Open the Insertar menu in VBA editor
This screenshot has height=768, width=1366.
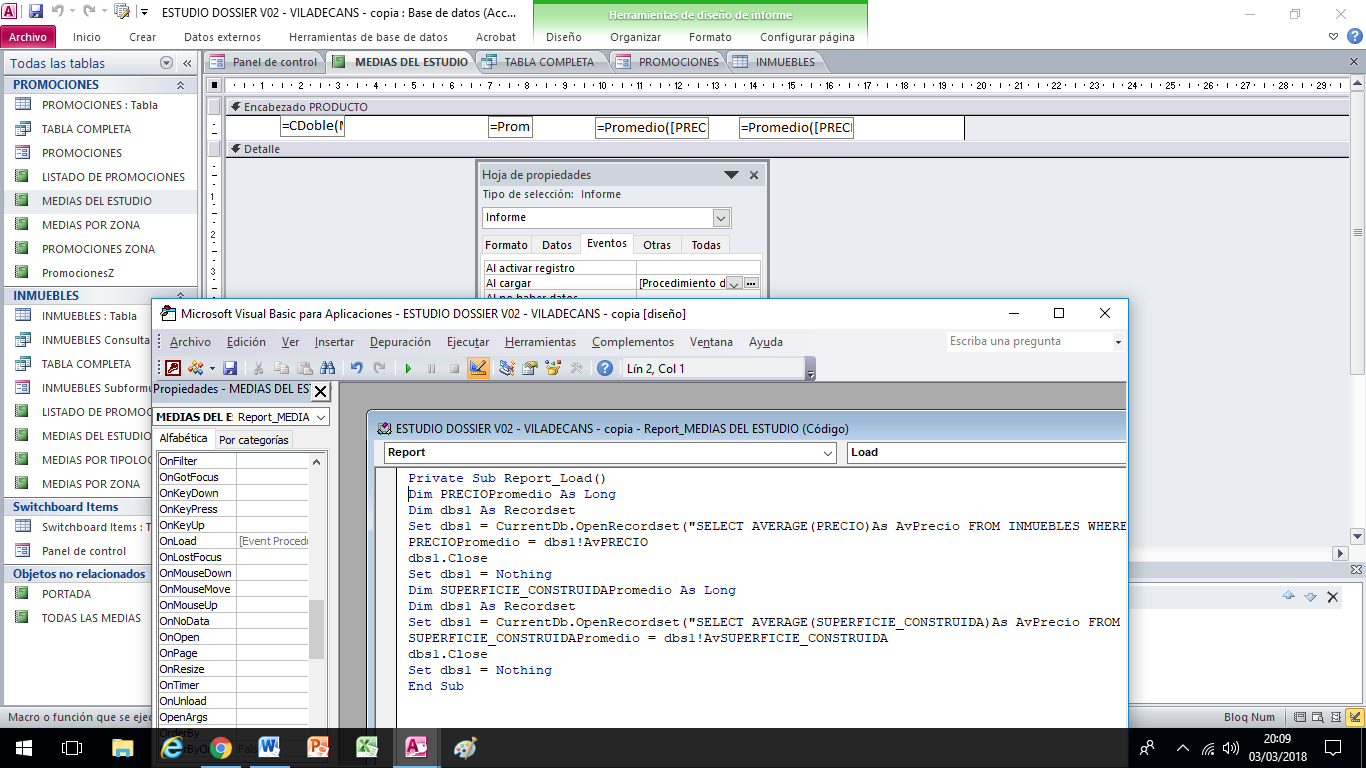point(334,342)
